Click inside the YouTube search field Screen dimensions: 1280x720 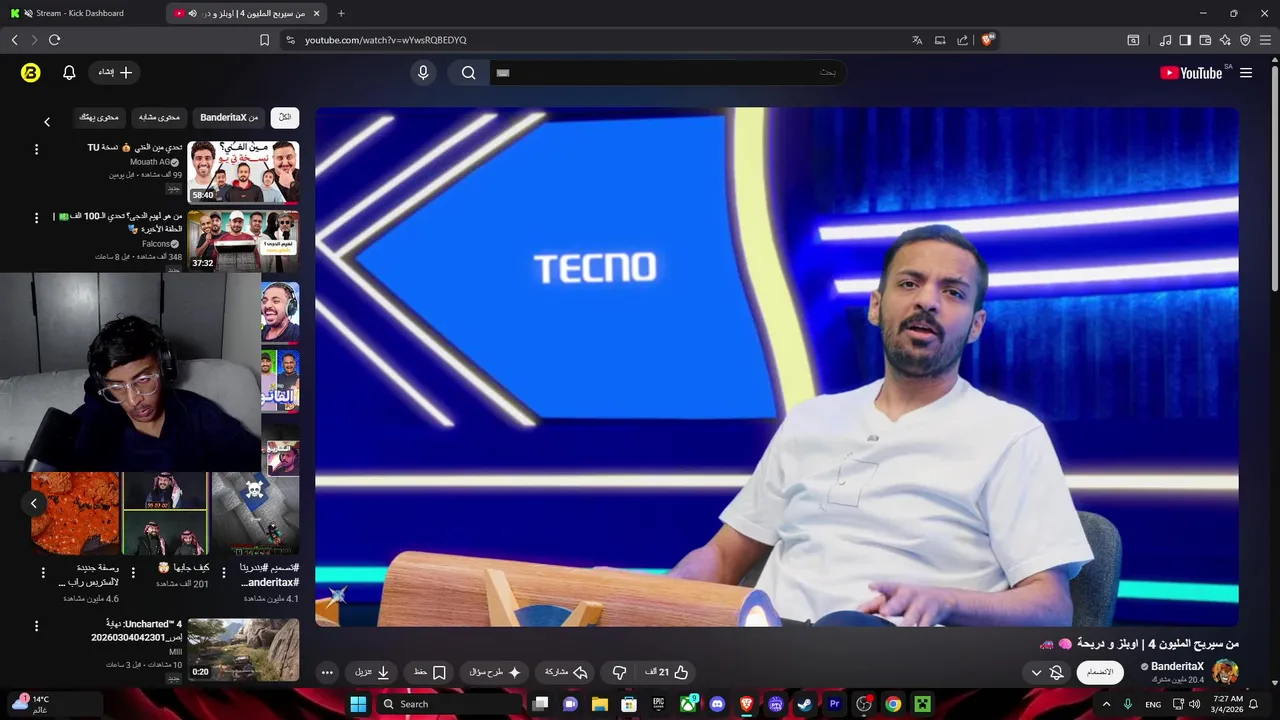coord(668,72)
